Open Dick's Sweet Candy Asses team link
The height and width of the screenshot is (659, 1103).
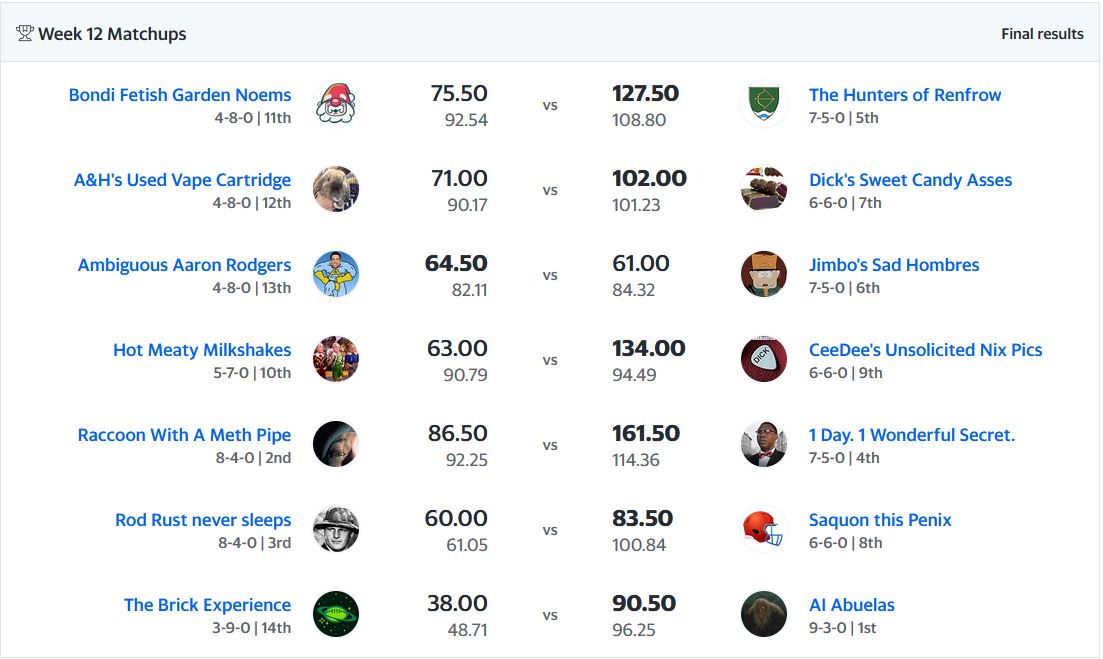(910, 180)
